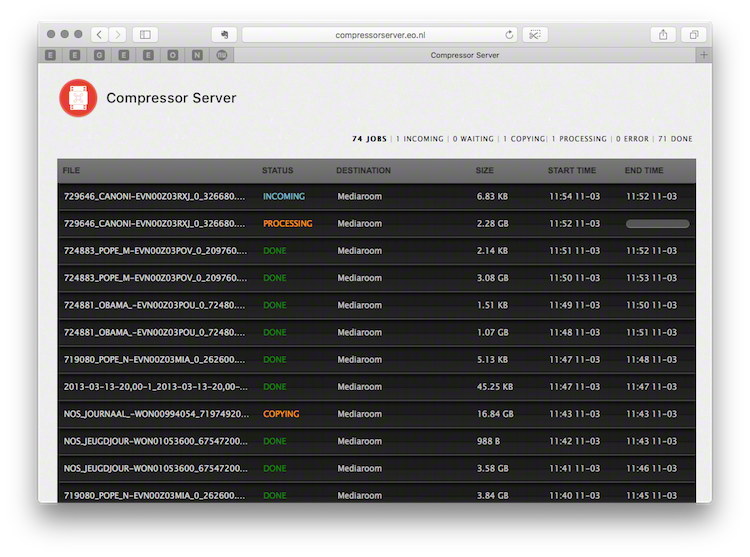Click the 2.28 GB size cell

(x=493, y=224)
